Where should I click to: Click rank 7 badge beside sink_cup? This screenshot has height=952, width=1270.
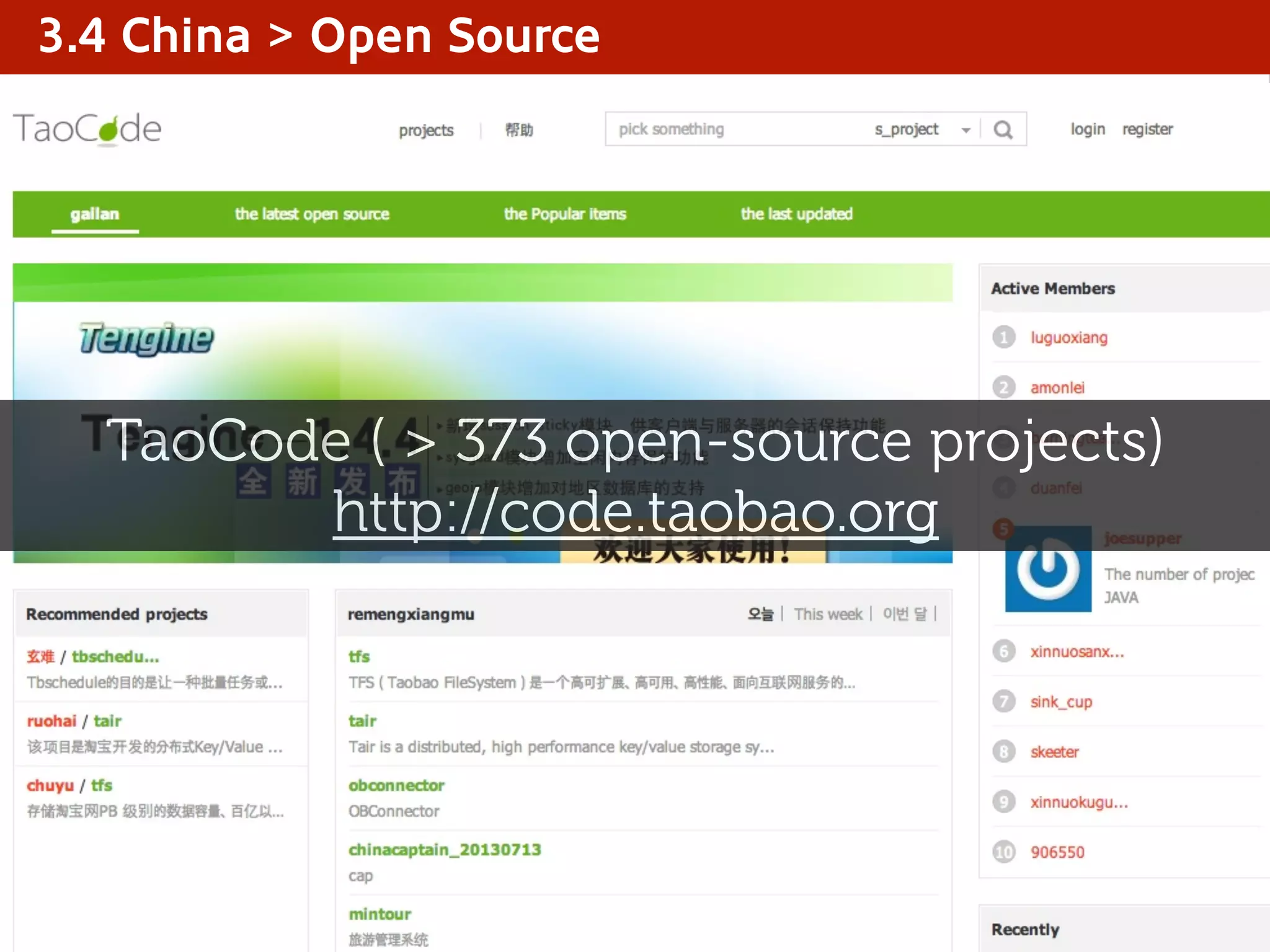tap(1003, 702)
